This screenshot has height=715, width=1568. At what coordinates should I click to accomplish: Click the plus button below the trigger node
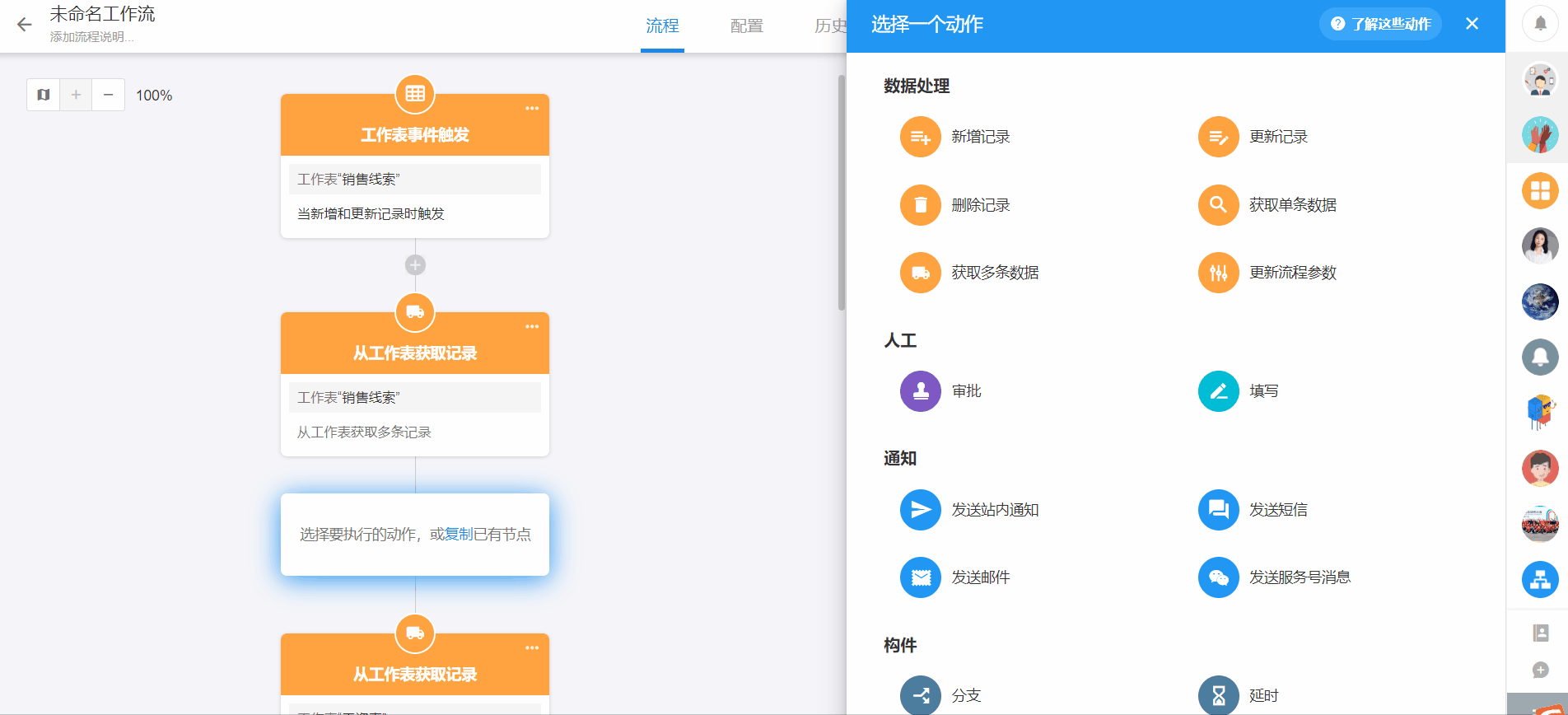tap(415, 265)
